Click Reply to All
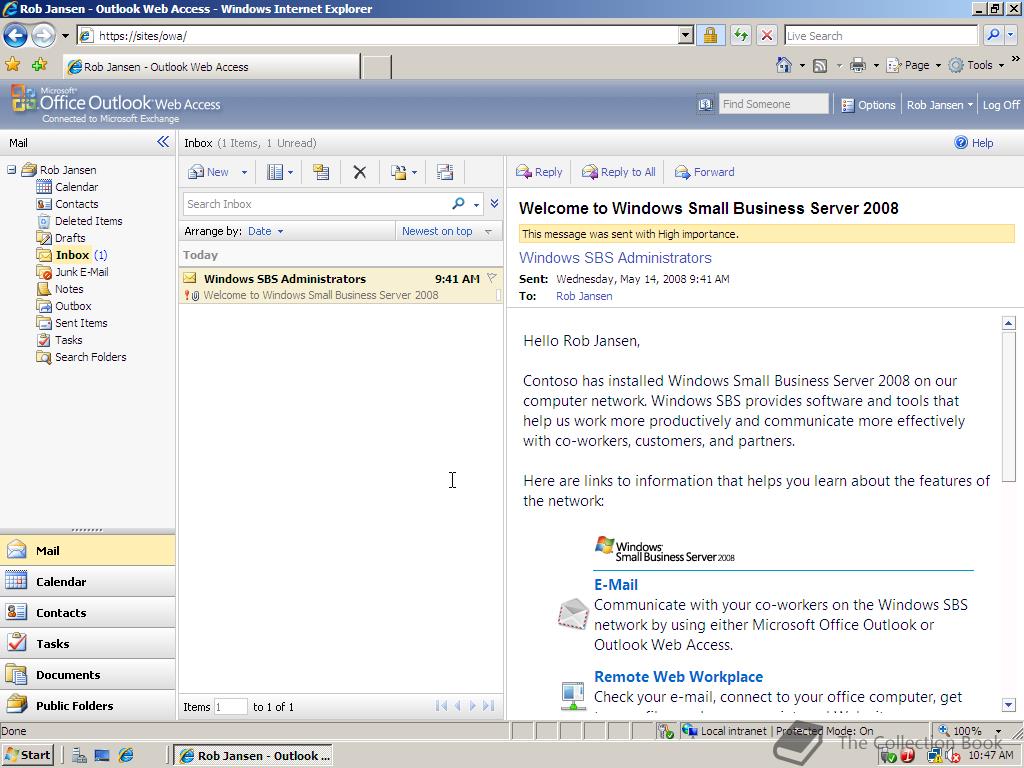This screenshot has width=1024, height=768. coord(618,172)
